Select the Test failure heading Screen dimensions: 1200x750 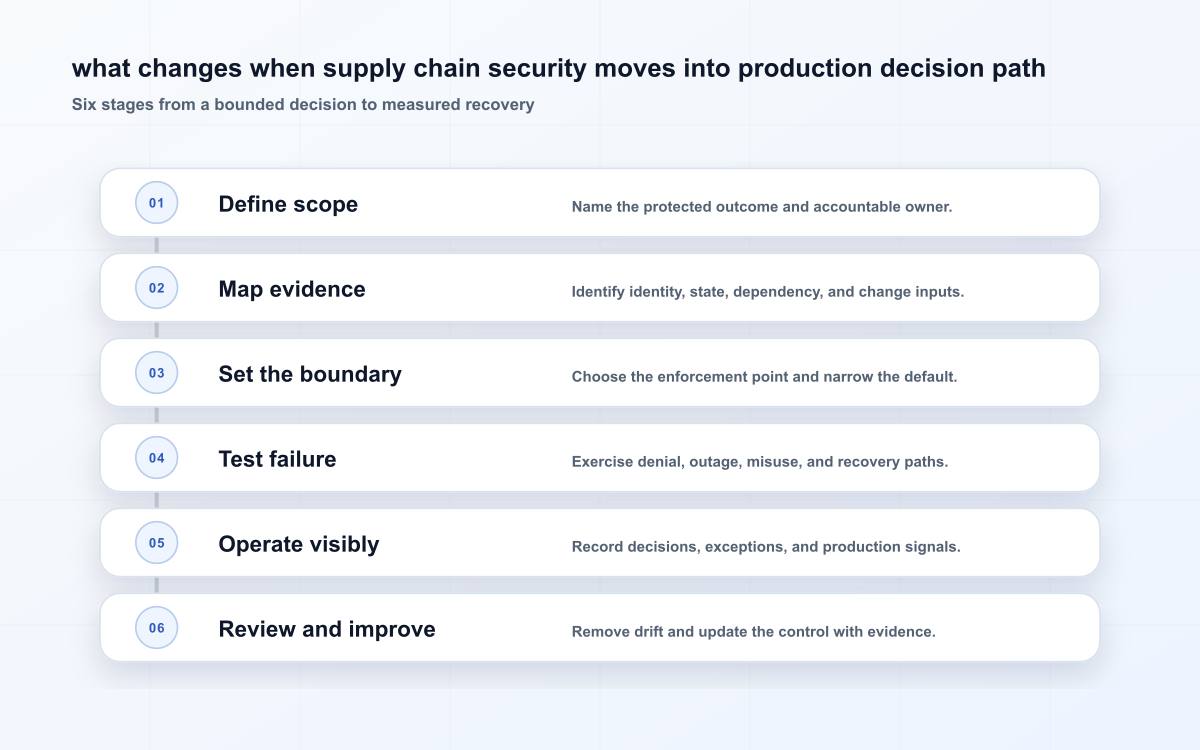(x=277, y=459)
